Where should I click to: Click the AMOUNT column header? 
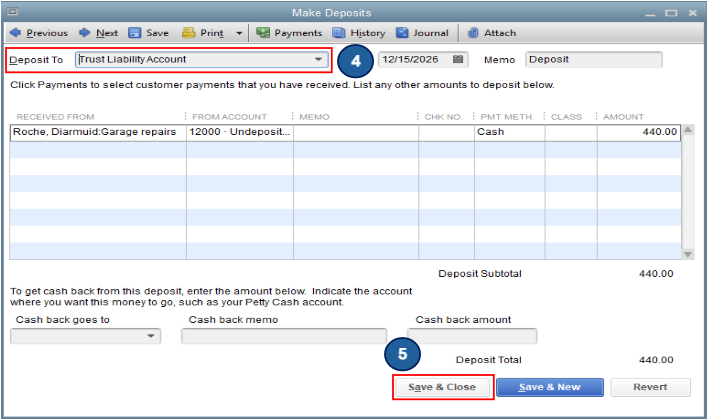coord(624,117)
